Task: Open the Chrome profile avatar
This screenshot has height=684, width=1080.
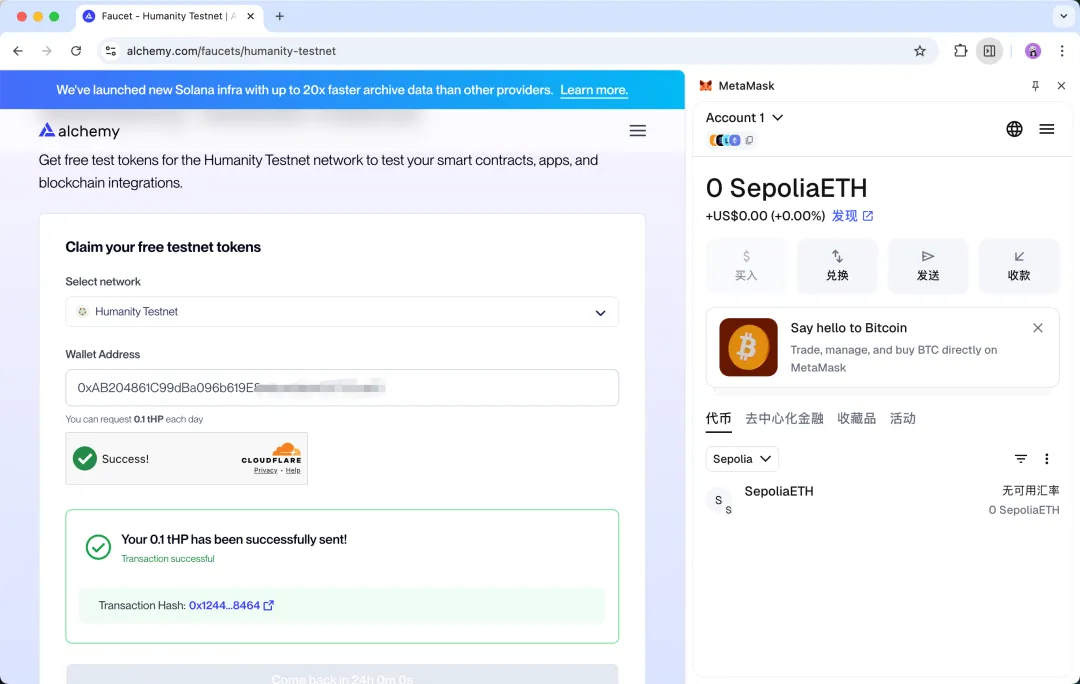Action: pyautogui.click(x=1032, y=51)
